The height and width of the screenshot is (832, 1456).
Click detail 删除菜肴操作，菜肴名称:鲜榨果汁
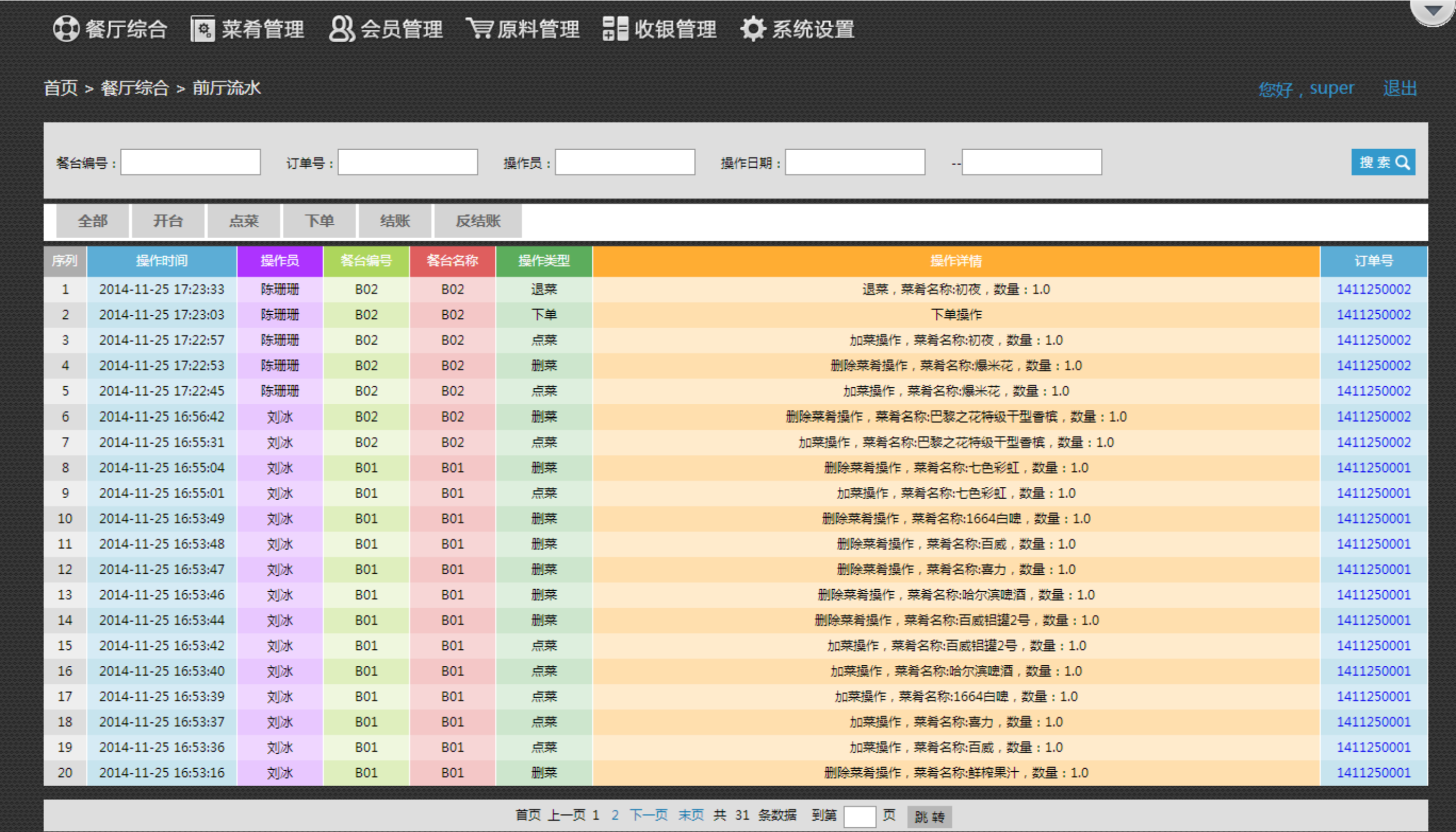click(x=956, y=772)
